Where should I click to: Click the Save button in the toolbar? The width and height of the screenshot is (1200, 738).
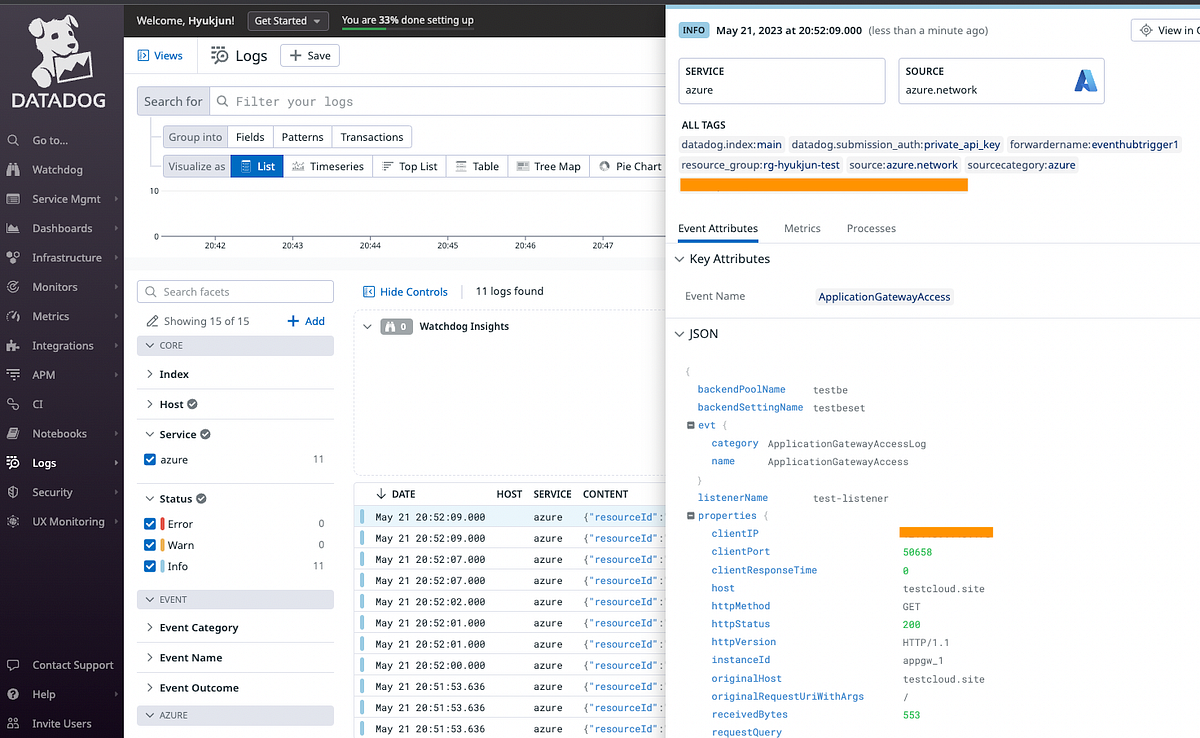[x=309, y=56]
